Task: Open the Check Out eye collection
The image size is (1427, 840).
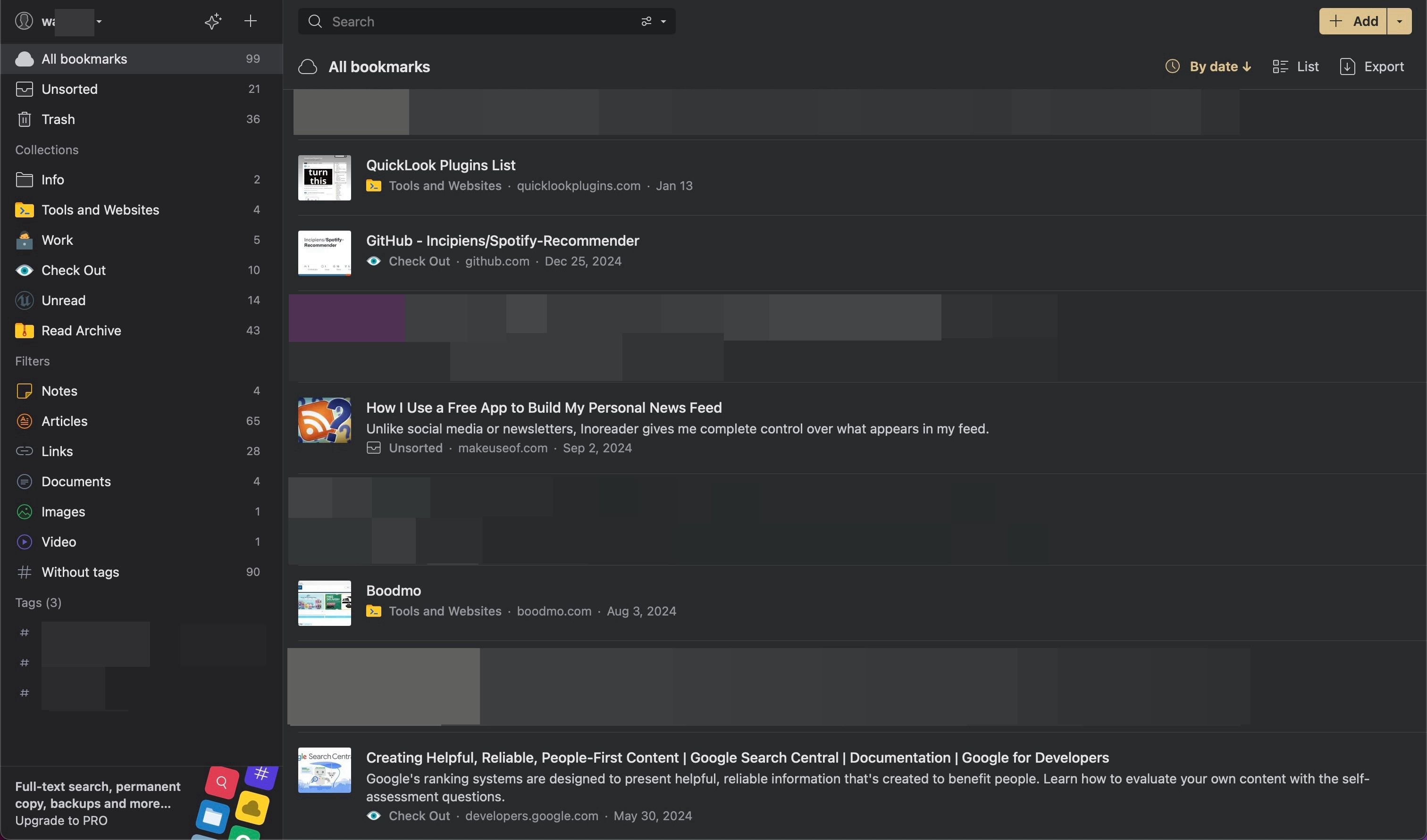Action: tap(74, 270)
